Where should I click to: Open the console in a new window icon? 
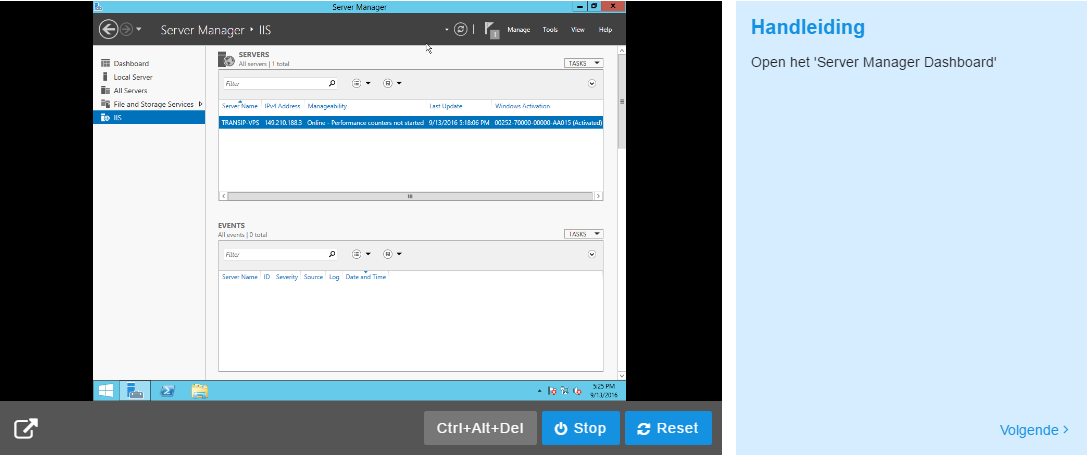[26, 429]
